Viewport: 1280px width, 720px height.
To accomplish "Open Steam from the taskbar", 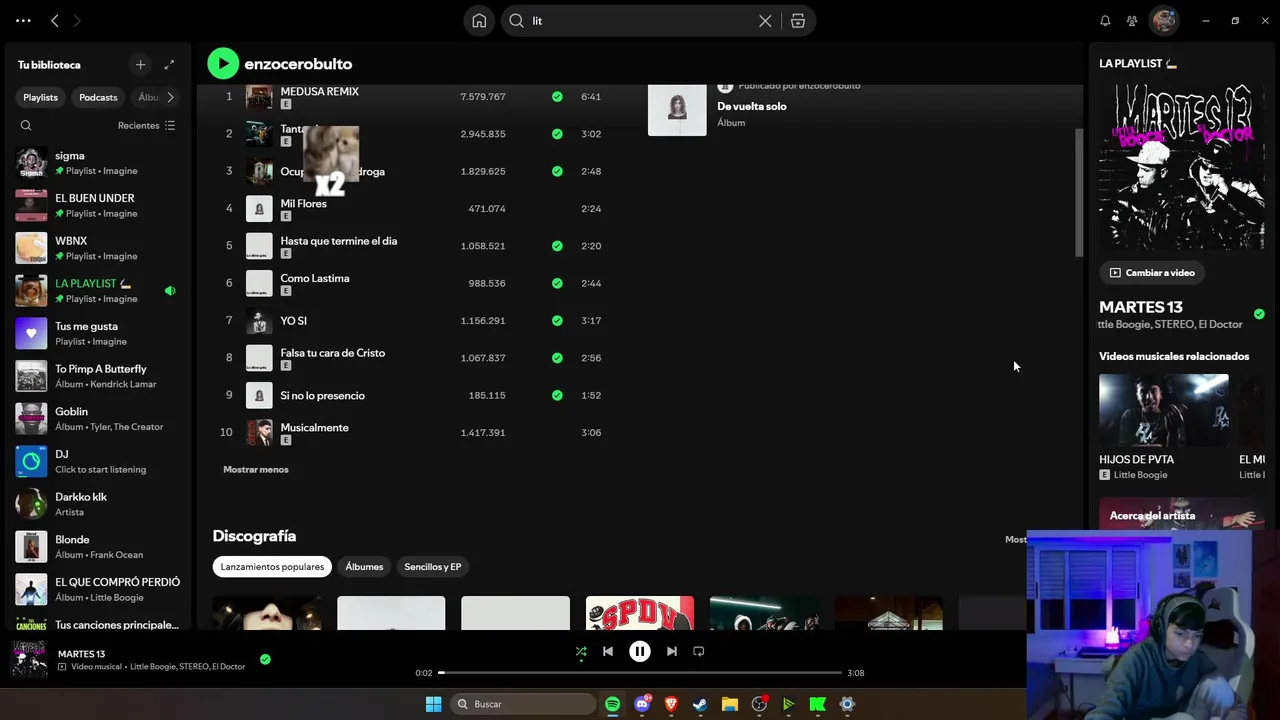I will 700,704.
